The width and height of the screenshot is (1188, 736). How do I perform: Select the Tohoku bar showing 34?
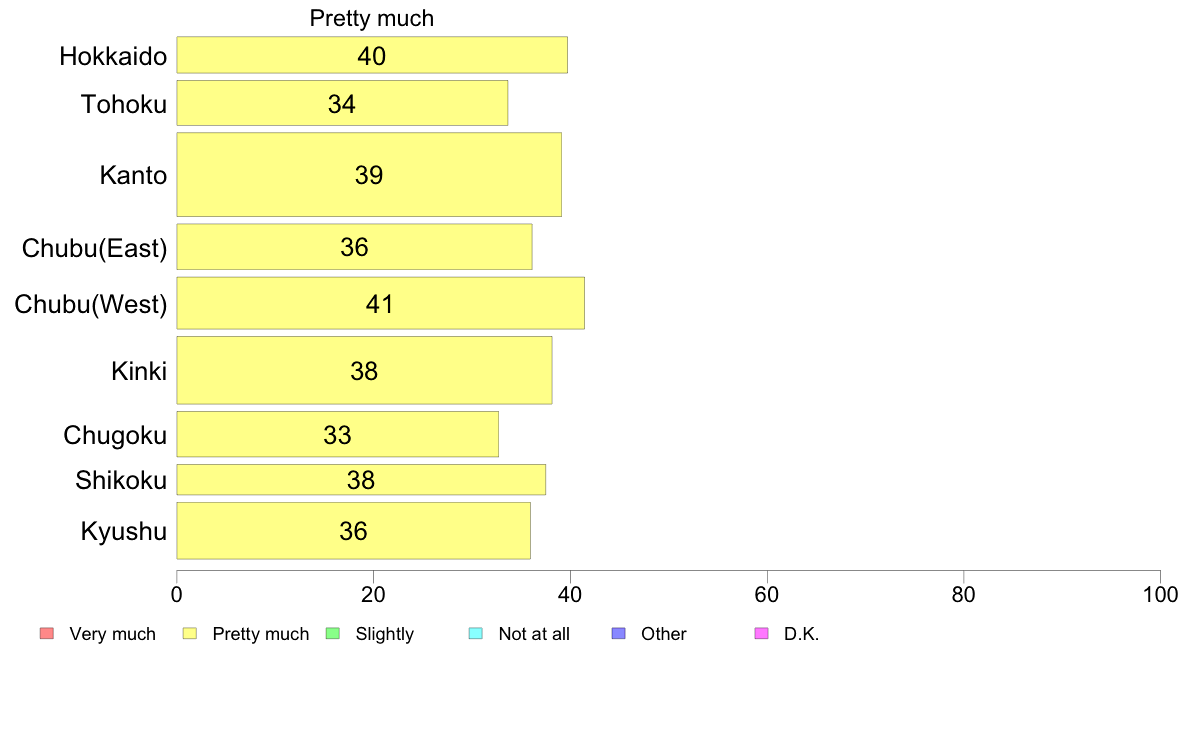(x=342, y=103)
